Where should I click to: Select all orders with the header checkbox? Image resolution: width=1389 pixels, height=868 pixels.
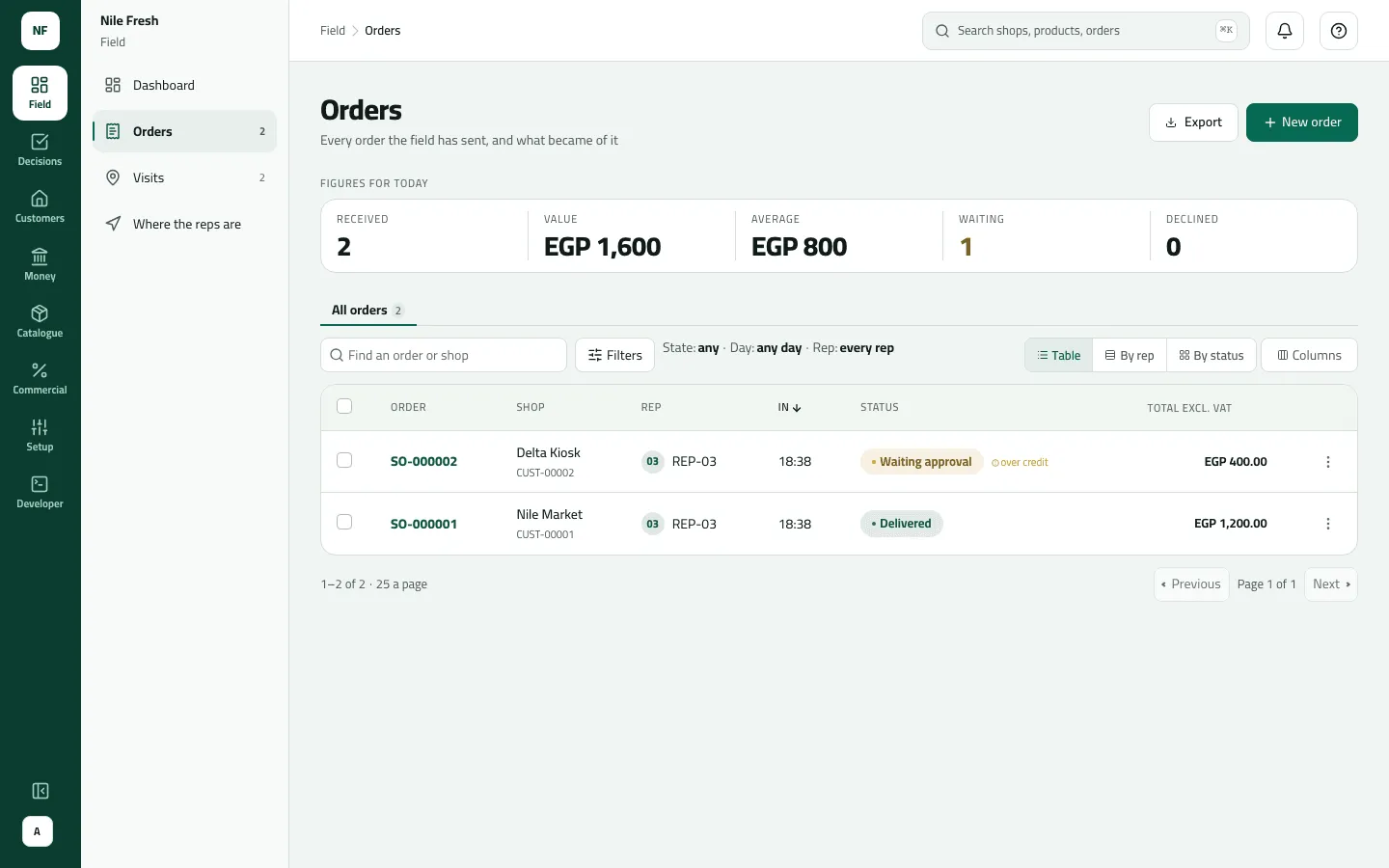[344, 406]
